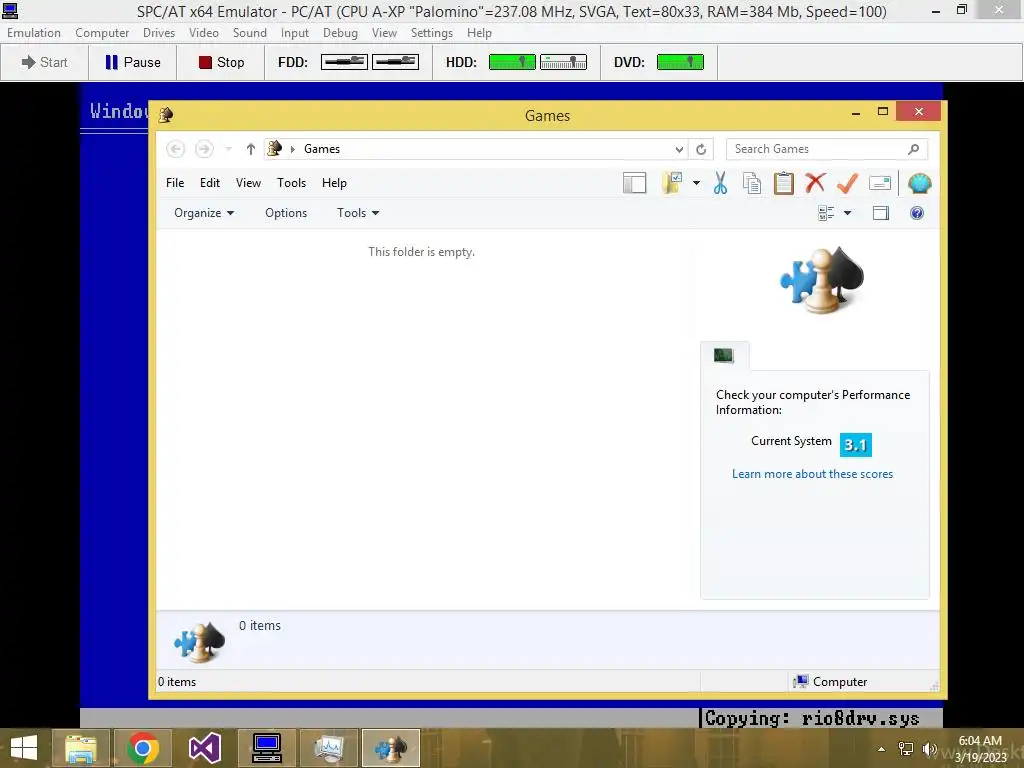Click the Copy icon in Games toolbar
The image size is (1024, 768).
(x=752, y=184)
